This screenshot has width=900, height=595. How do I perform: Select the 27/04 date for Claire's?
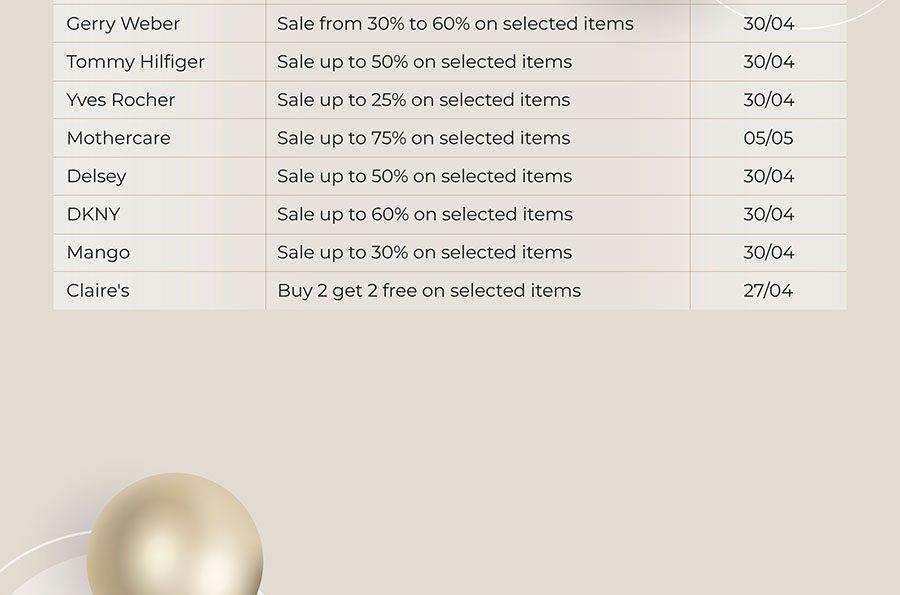(768, 290)
